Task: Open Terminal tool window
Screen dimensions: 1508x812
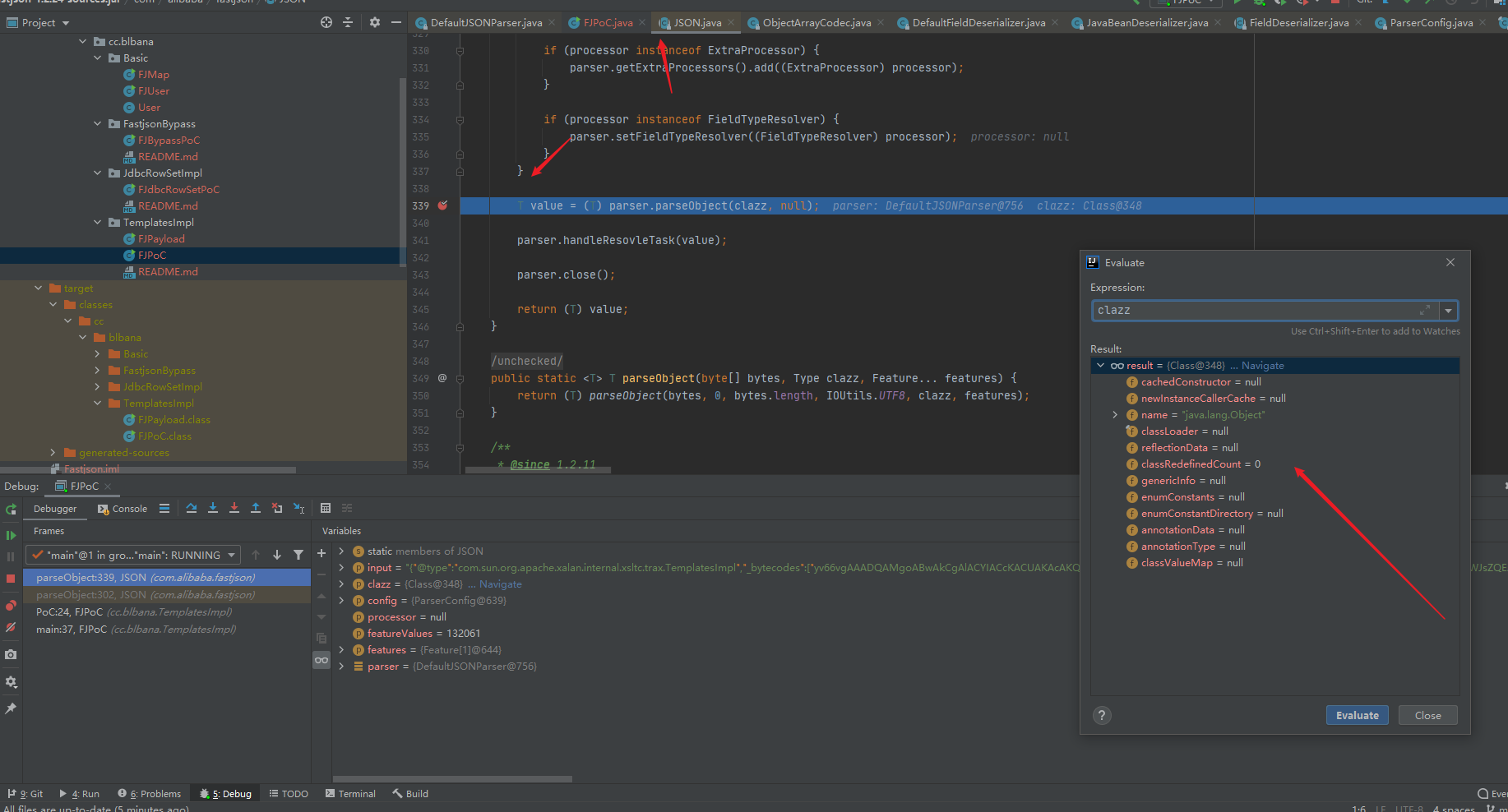Action: tap(350, 794)
